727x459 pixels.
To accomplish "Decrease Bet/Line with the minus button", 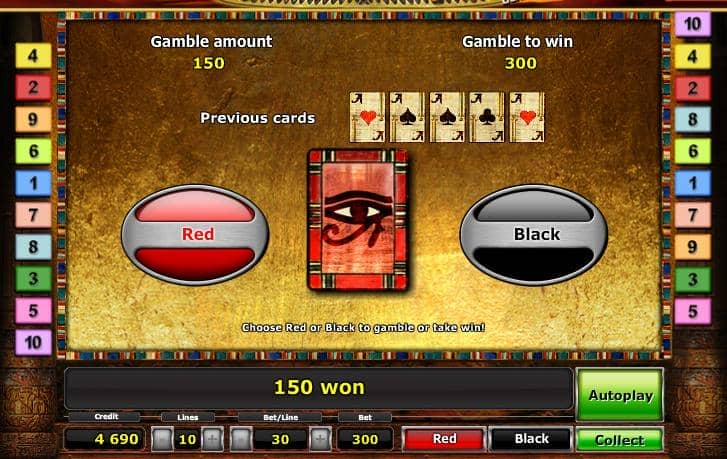I will tap(241, 439).
